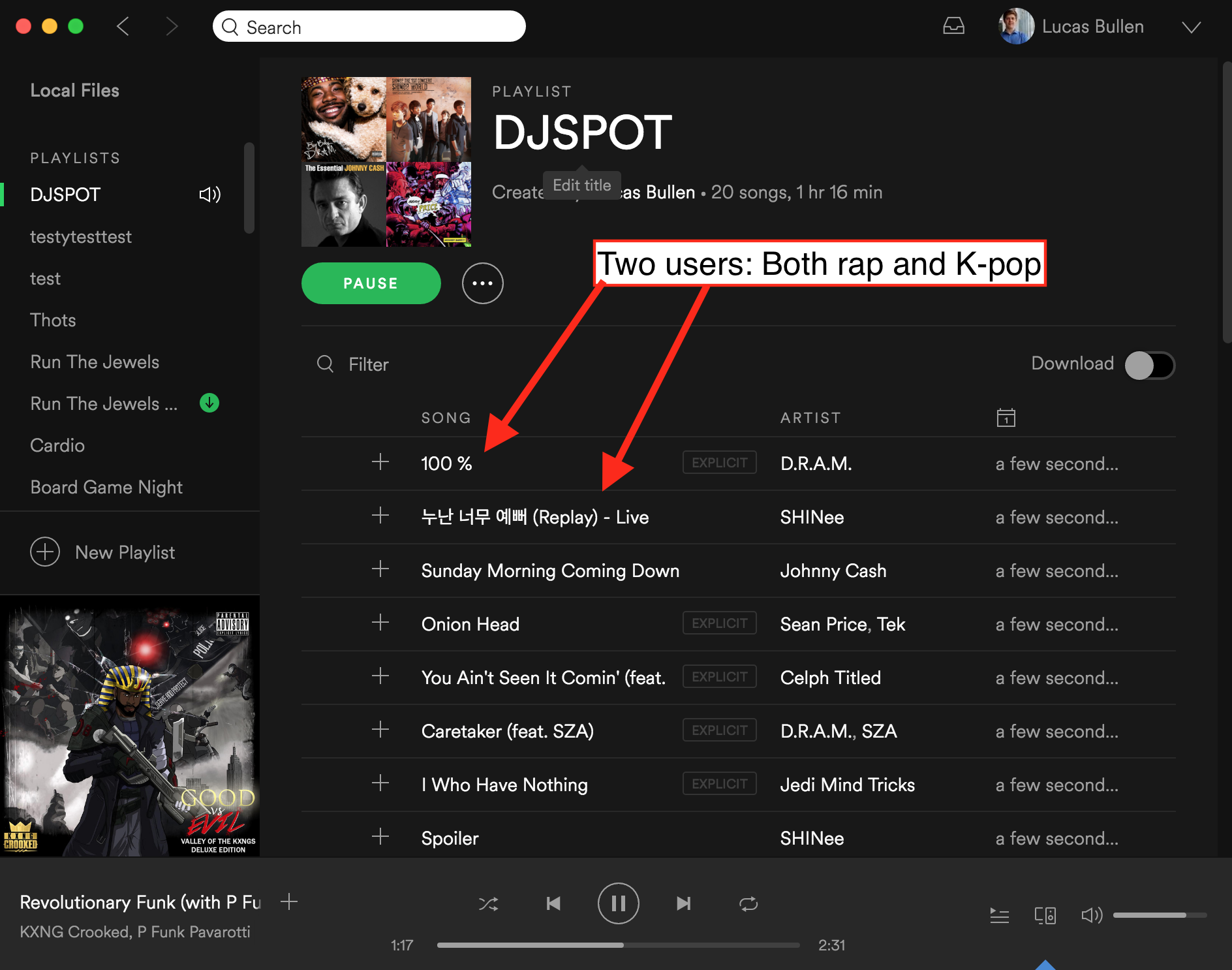Open the Board Game Night playlist
This screenshot has height=970, width=1232.
(106, 487)
